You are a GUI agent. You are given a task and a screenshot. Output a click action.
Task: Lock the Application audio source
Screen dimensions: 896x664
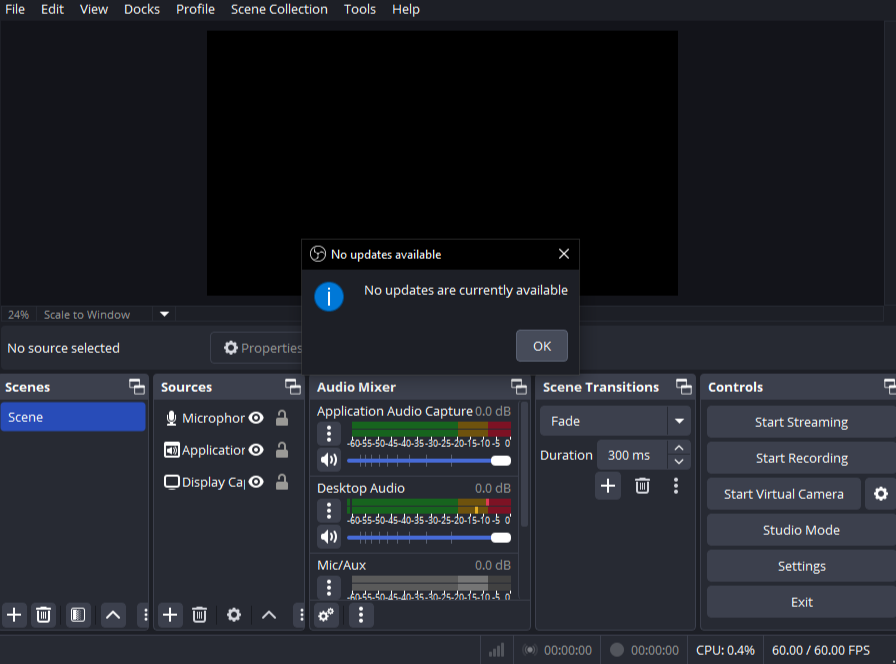pos(282,450)
